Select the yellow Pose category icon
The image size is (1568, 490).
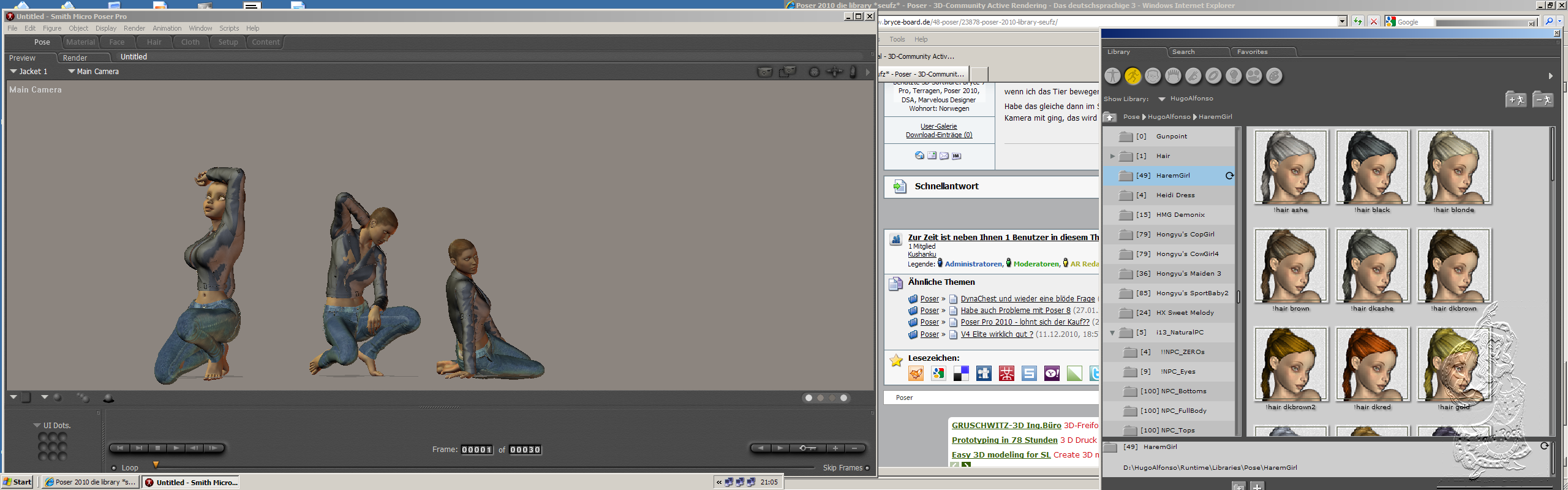pos(1133,76)
